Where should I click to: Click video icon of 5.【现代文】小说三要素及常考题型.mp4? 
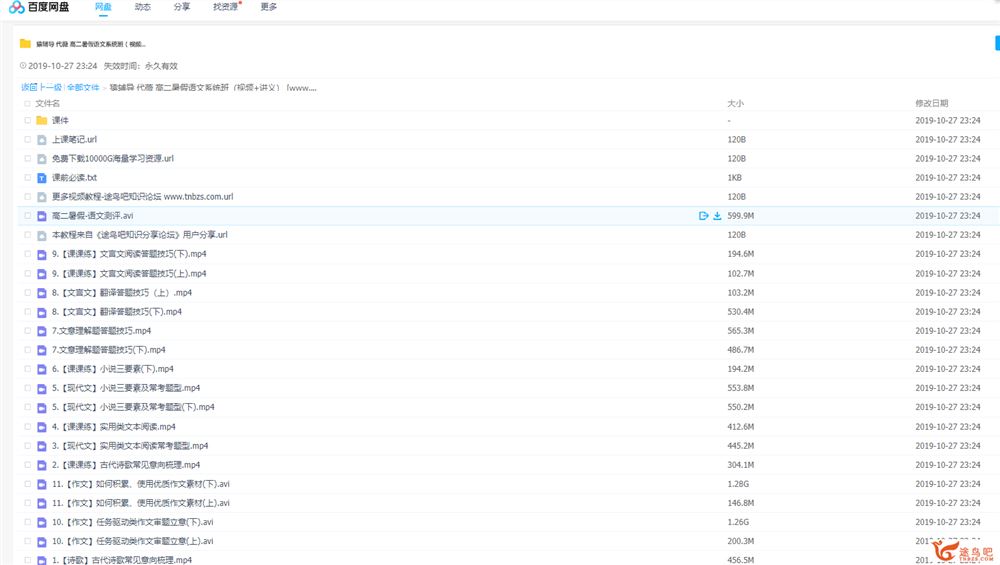coord(41,388)
